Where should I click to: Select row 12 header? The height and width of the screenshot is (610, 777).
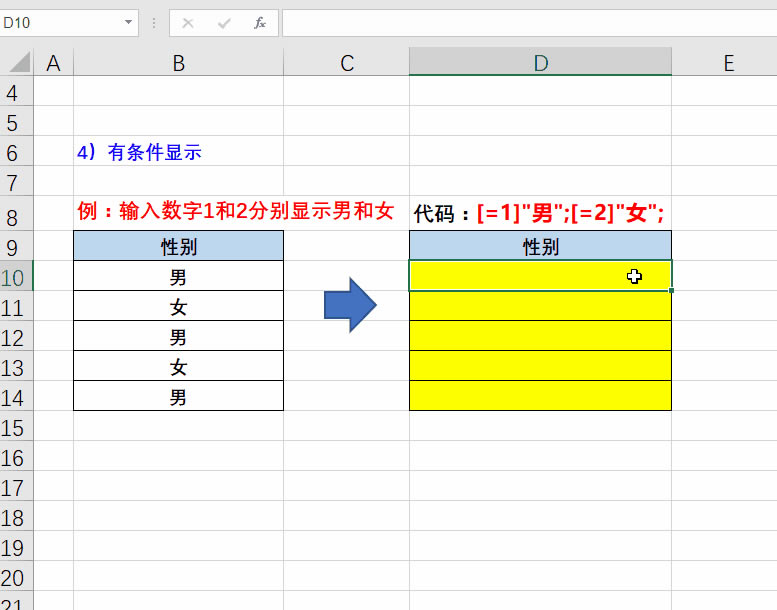[x=16, y=336]
